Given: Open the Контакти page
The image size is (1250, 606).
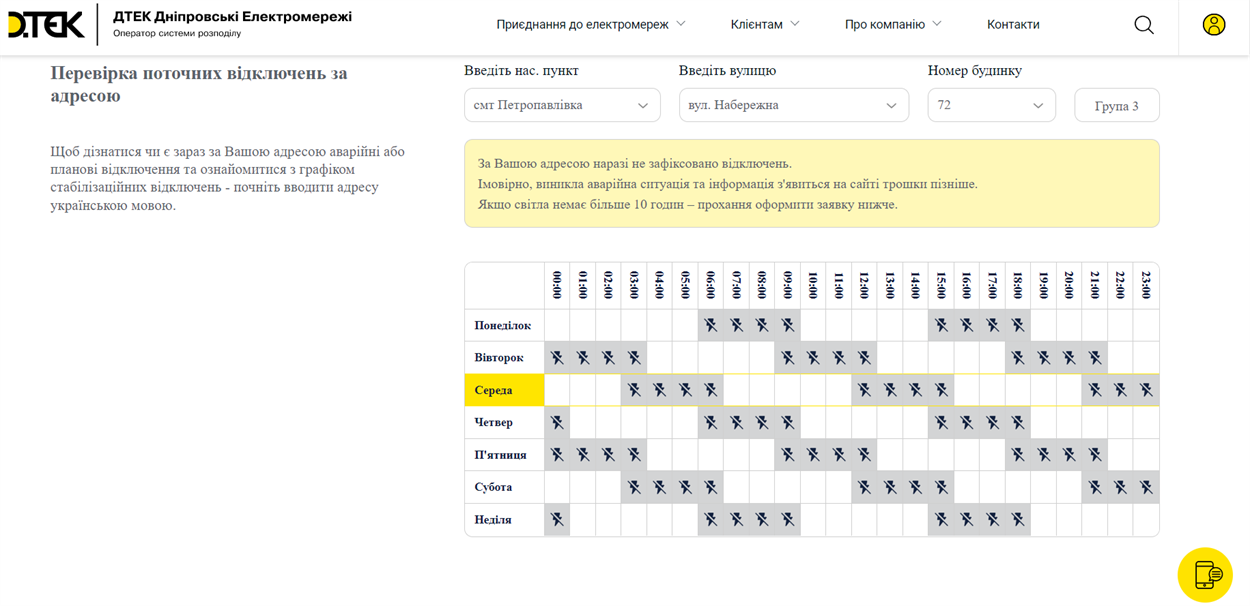Looking at the screenshot, I should point(1013,24).
